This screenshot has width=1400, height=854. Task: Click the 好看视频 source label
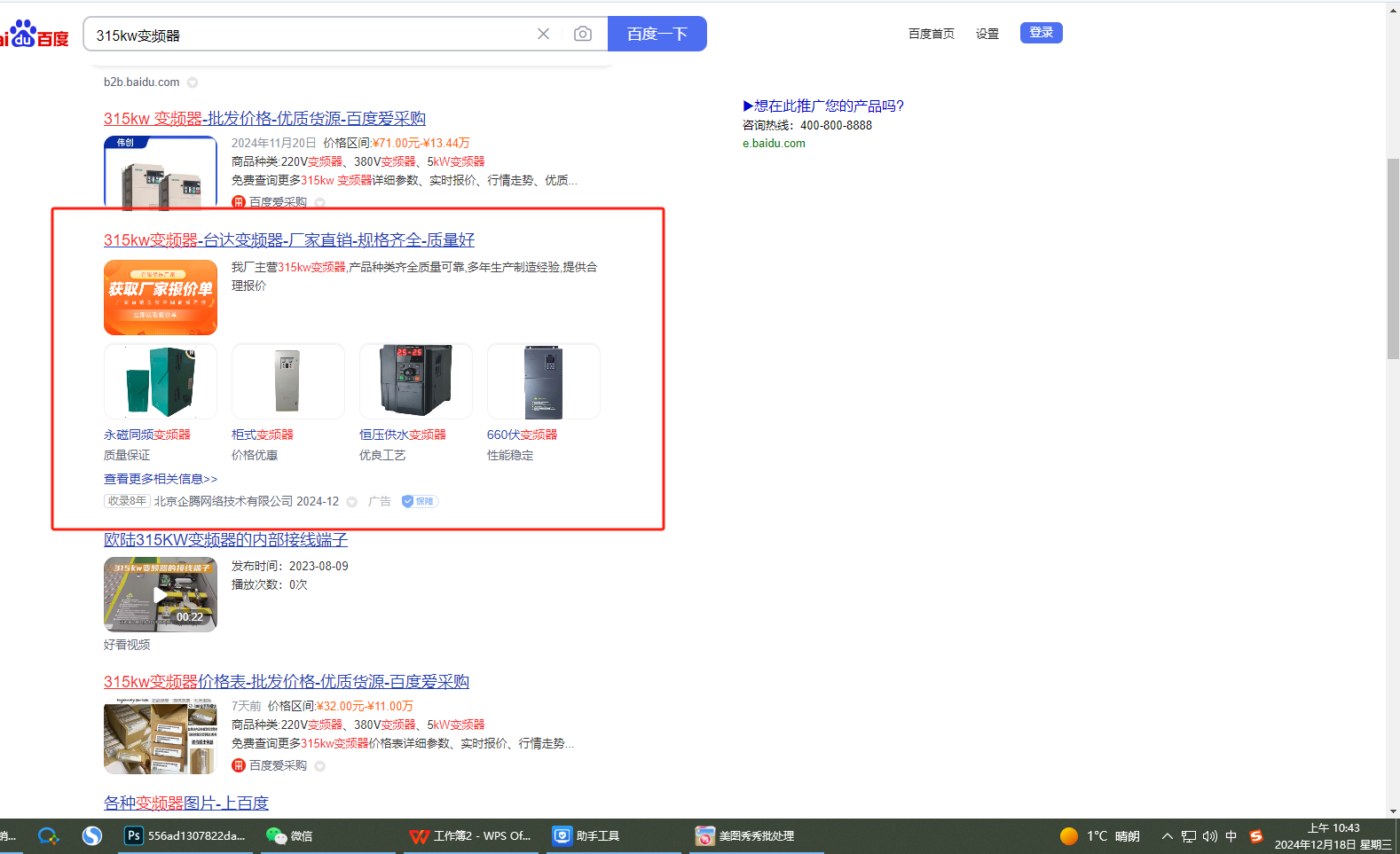coord(127,645)
